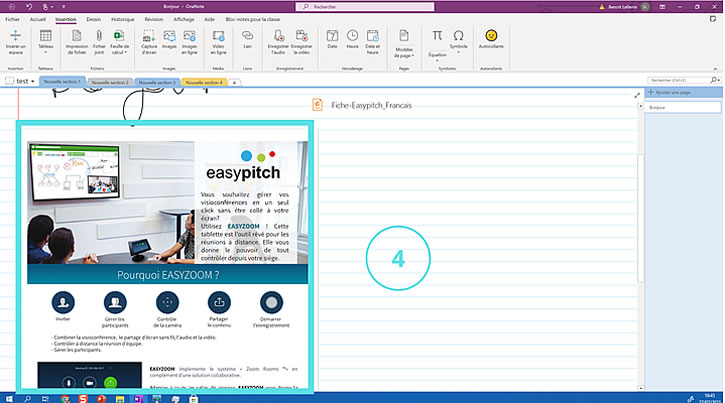The image size is (725, 403).
Task: Click the Back button in title bar
Action: click(x=12, y=6)
